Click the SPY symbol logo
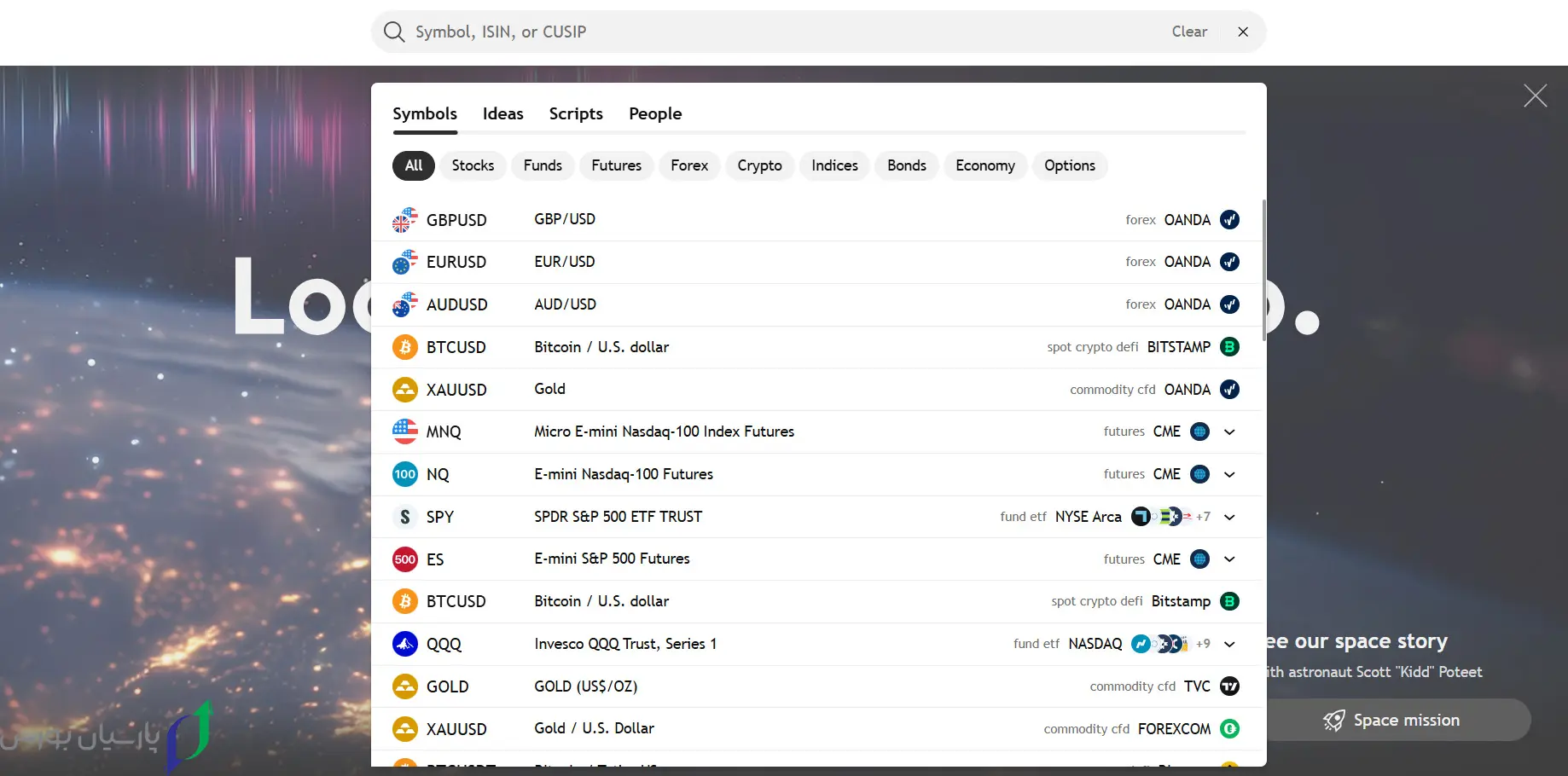1568x776 pixels. click(x=405, y=517)
